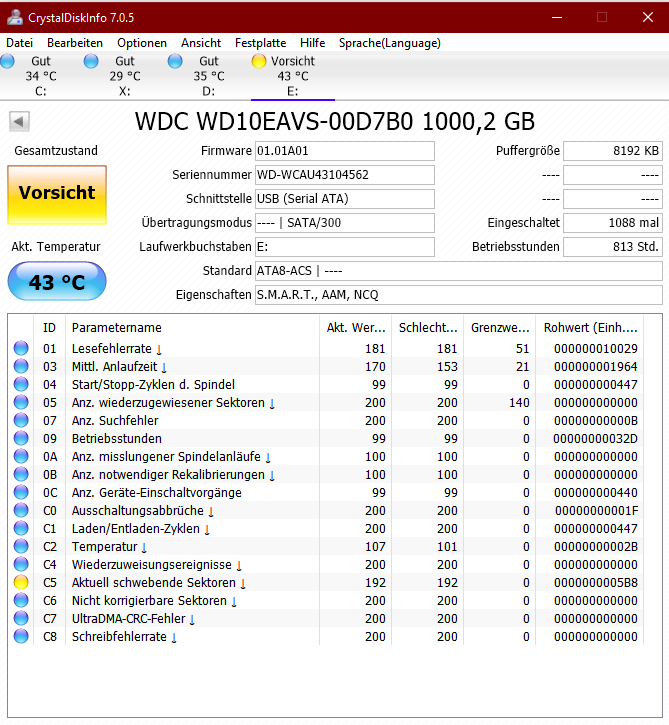Click the drive title WDC WD10EAVS-00D7B0
Screen dimensions: 669x725
pos(335,122)
